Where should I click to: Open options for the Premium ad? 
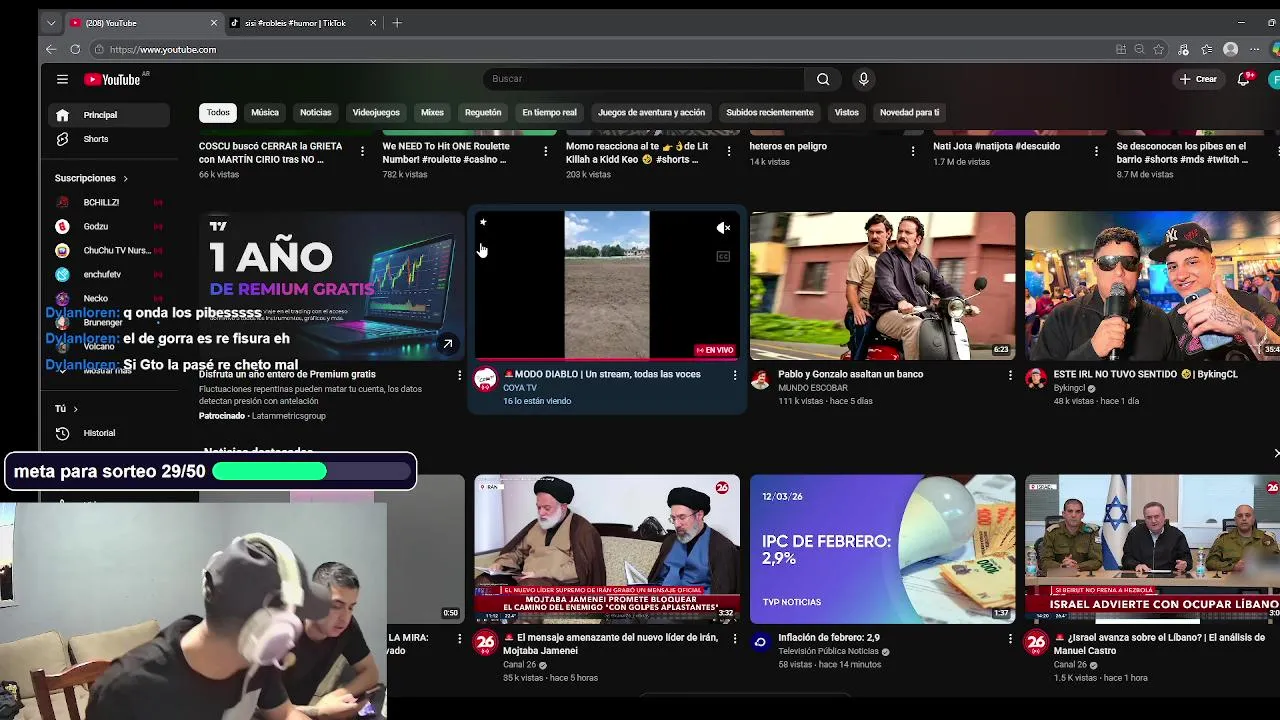[x=460, y=375]
